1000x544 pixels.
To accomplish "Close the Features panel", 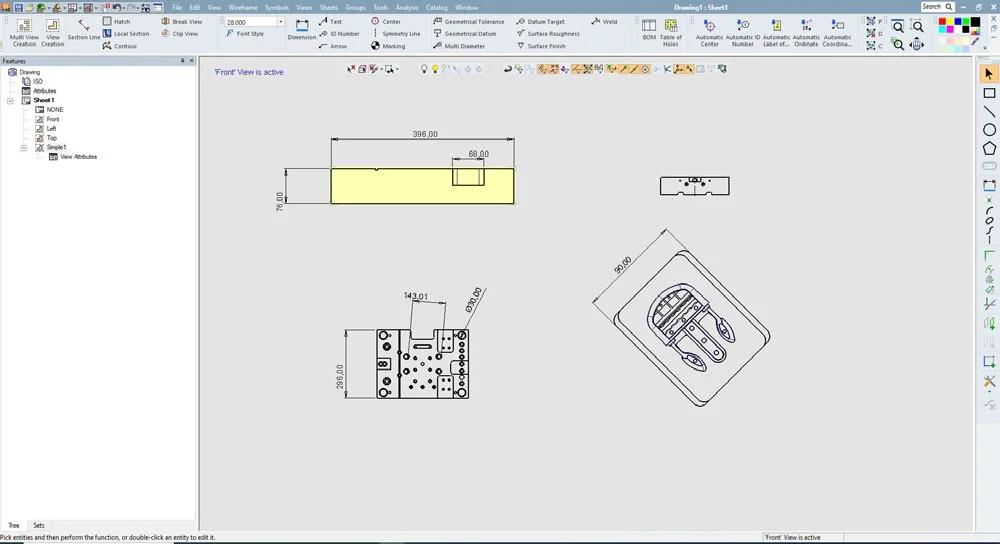I will tap(191, 61).
